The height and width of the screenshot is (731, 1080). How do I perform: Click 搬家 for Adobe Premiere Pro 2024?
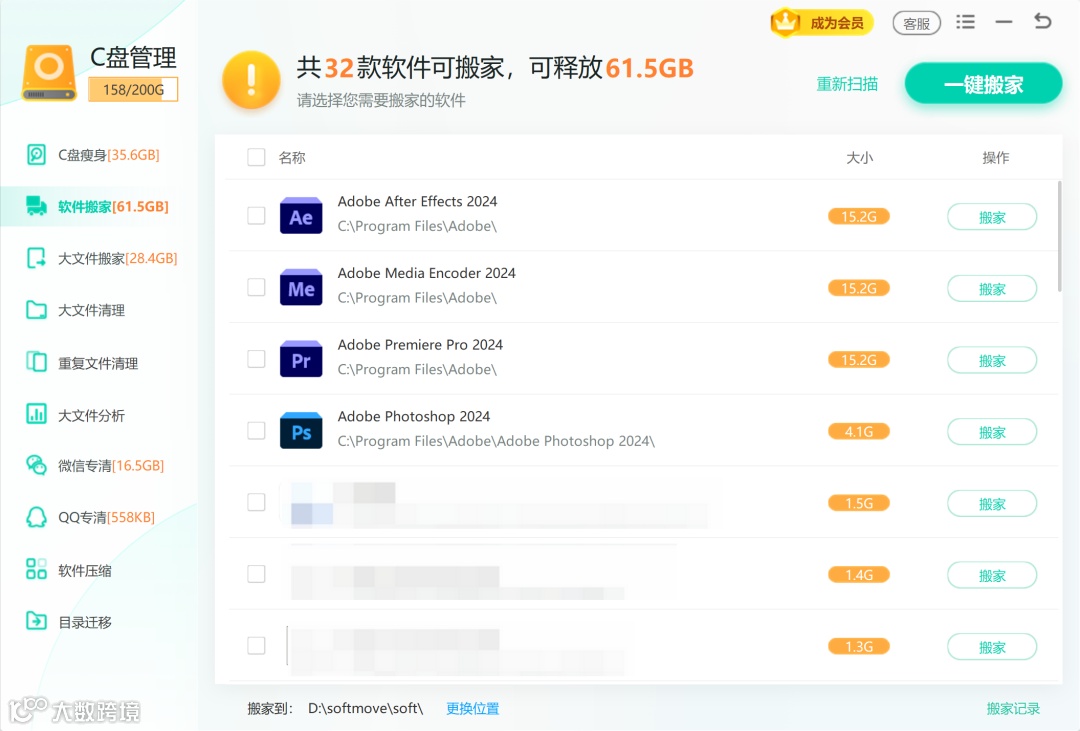[992, 360]
